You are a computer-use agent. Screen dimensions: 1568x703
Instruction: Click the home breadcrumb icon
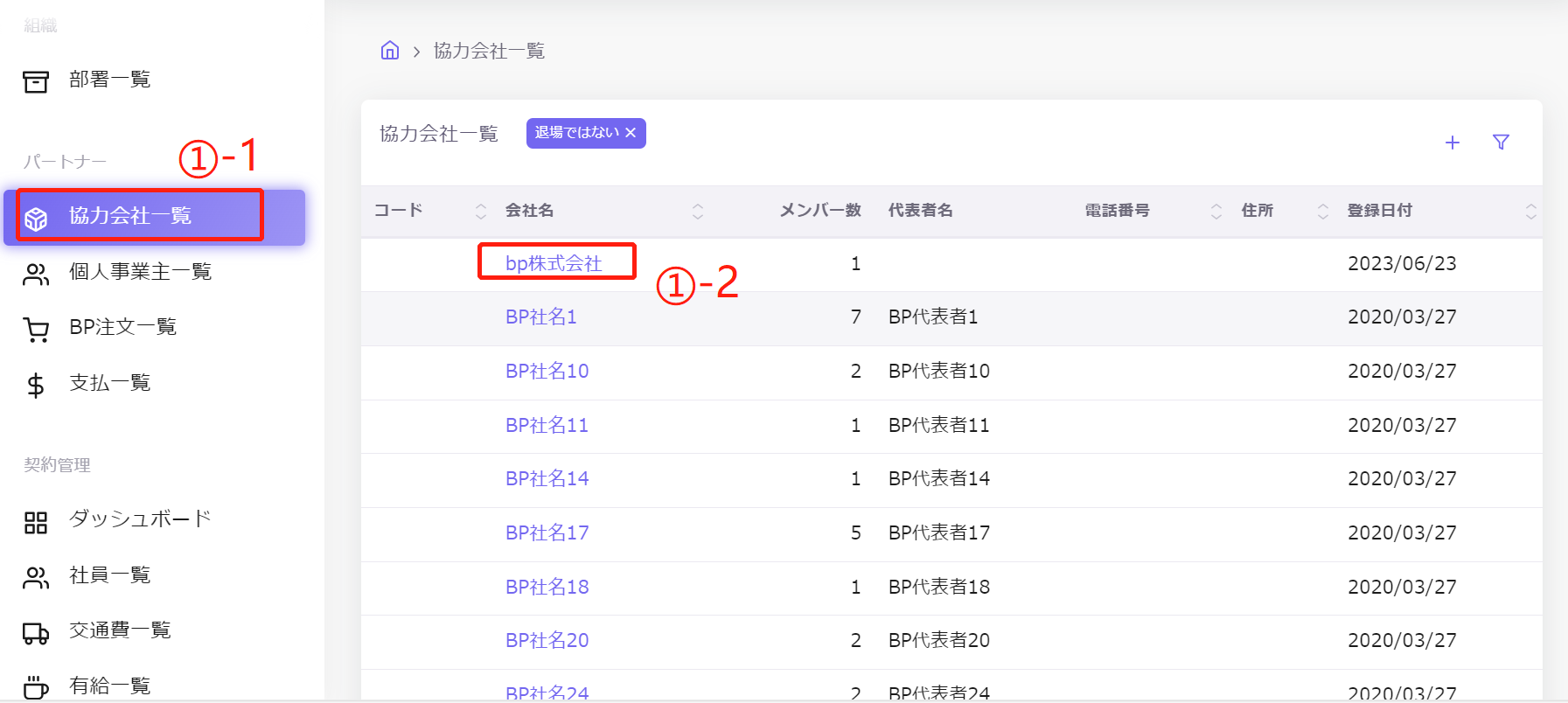point(390,51)
